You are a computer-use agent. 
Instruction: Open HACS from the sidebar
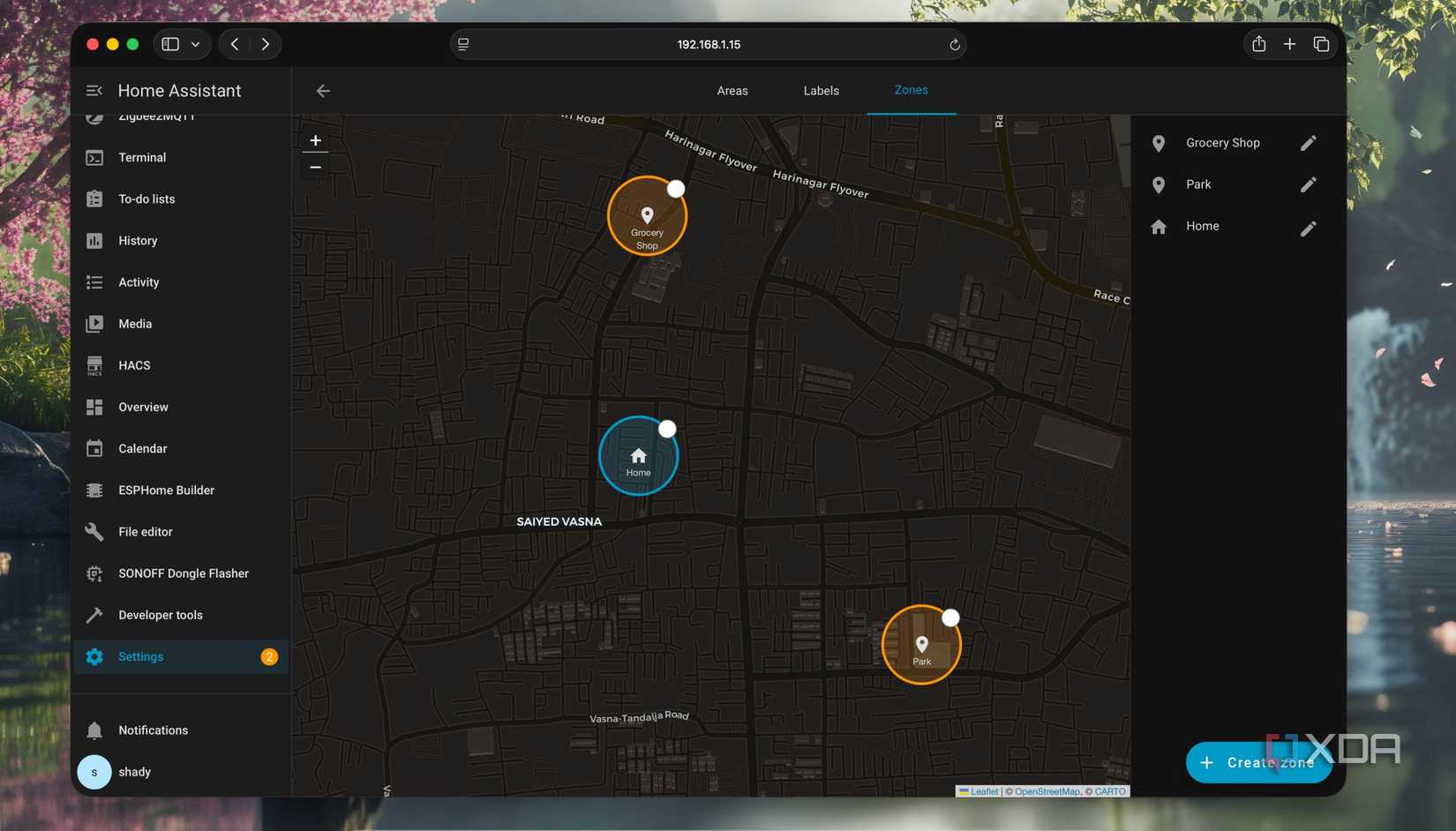point(180,365)
